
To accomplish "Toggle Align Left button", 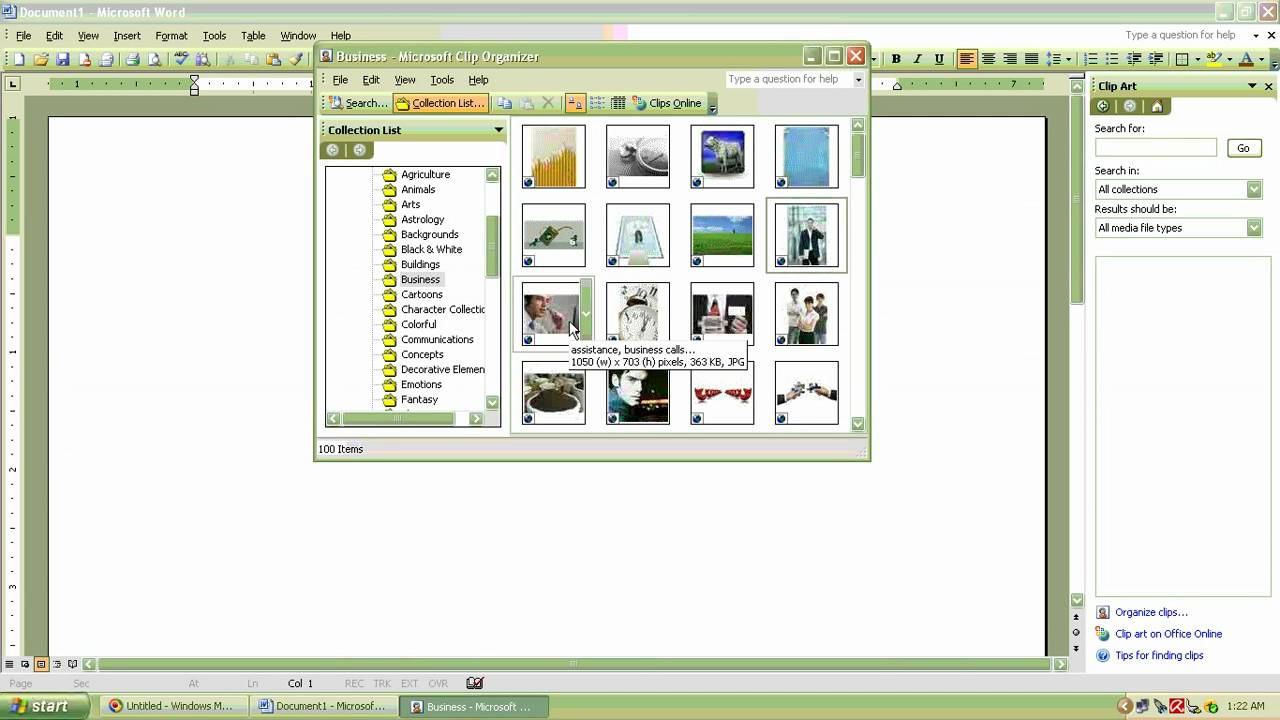I will point(967,59).
